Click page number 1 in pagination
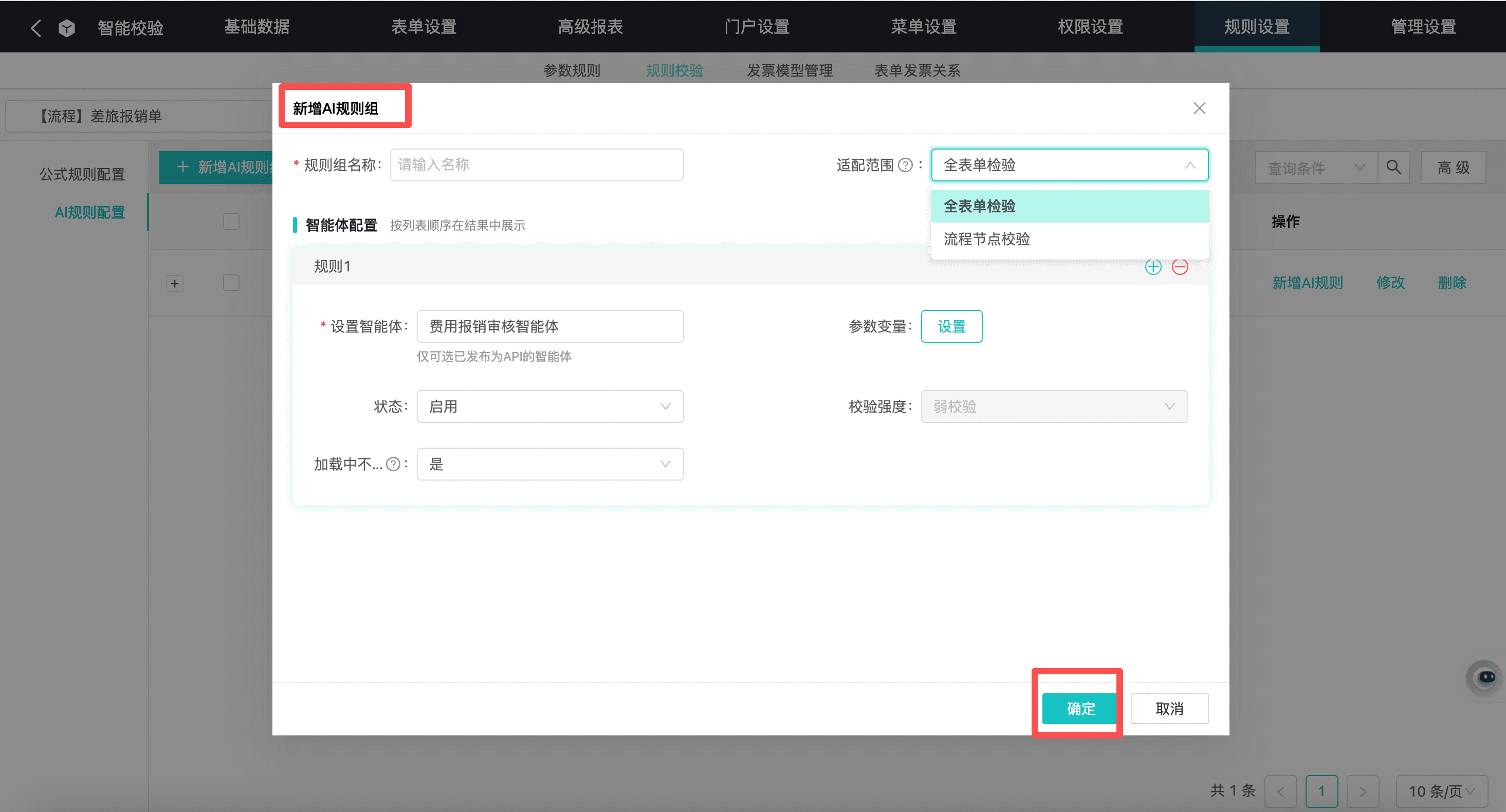The image size is (1506, 812). pos(1321,791)
